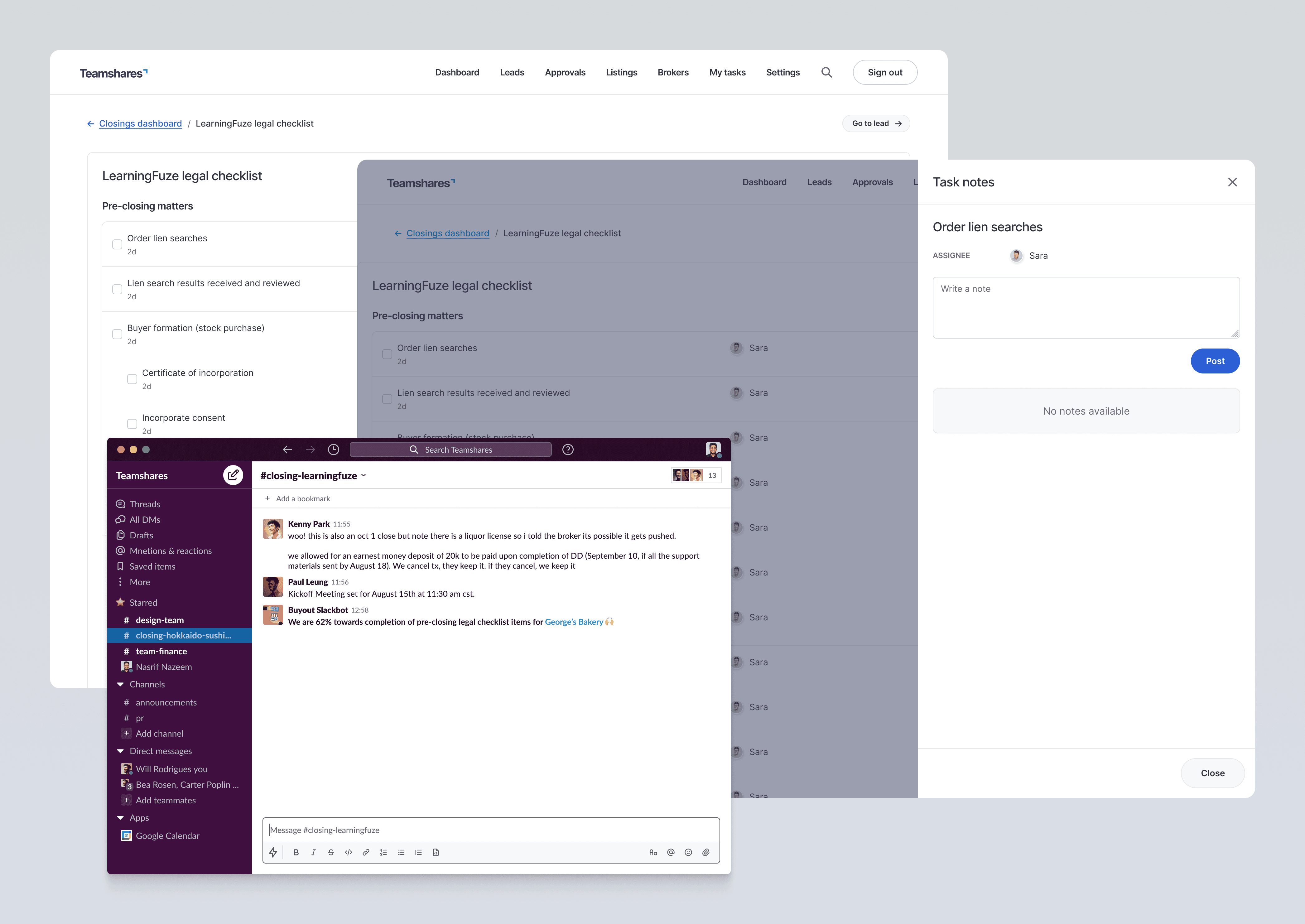Insert a link using the link icon
1305x924 pixels.
pos(366,852)
